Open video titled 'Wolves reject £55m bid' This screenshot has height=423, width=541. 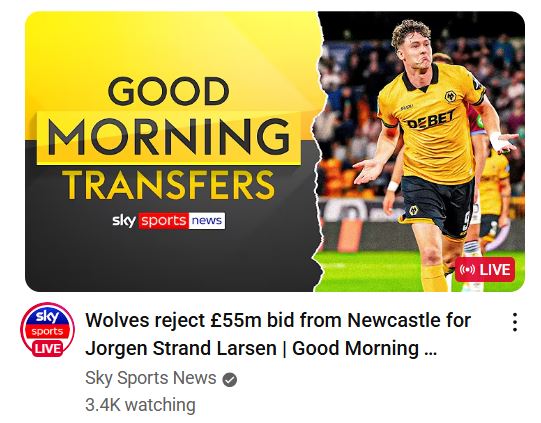278,320
